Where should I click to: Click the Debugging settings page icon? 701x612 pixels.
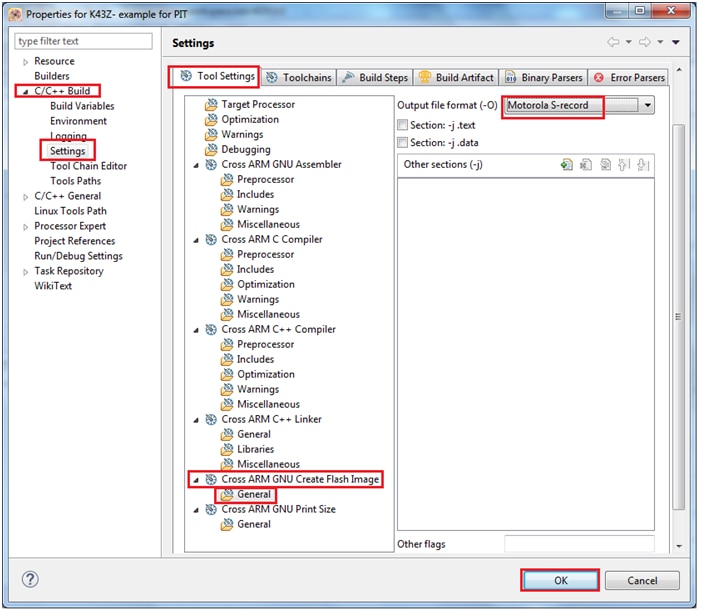point(211,149)
